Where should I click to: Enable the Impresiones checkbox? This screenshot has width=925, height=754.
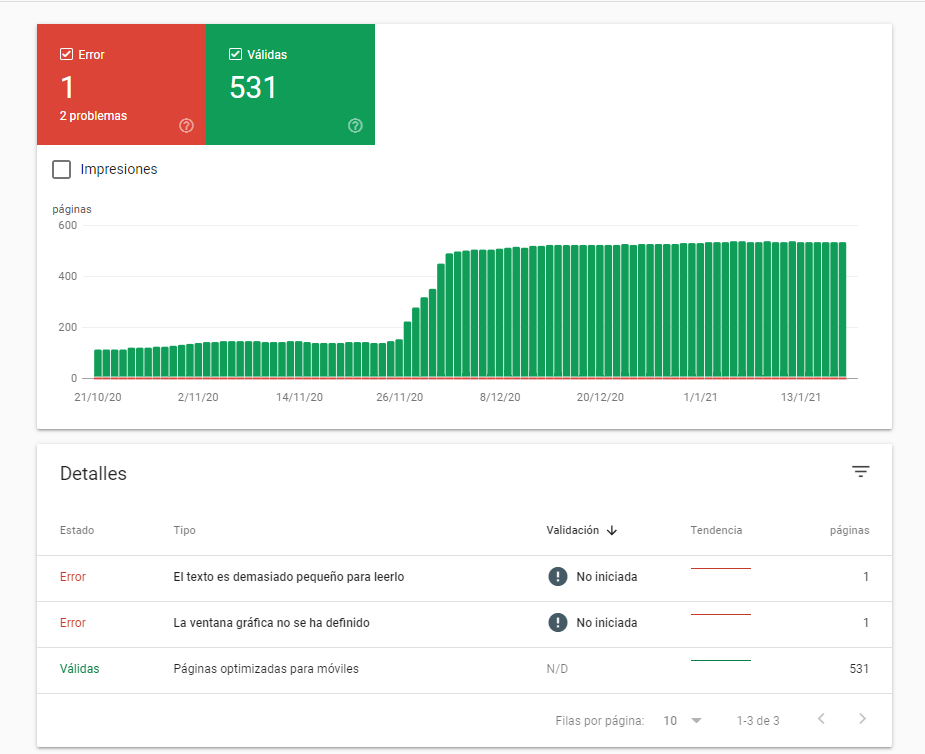click(x=61, y=169)
